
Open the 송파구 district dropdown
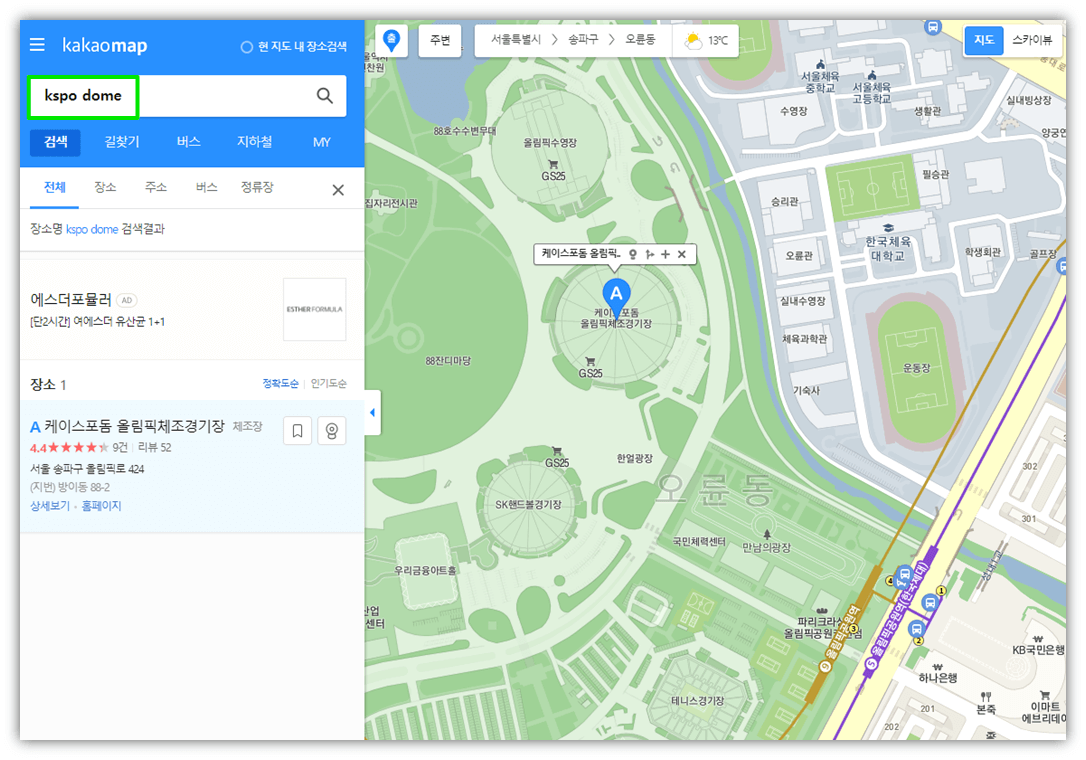point(583,40)
